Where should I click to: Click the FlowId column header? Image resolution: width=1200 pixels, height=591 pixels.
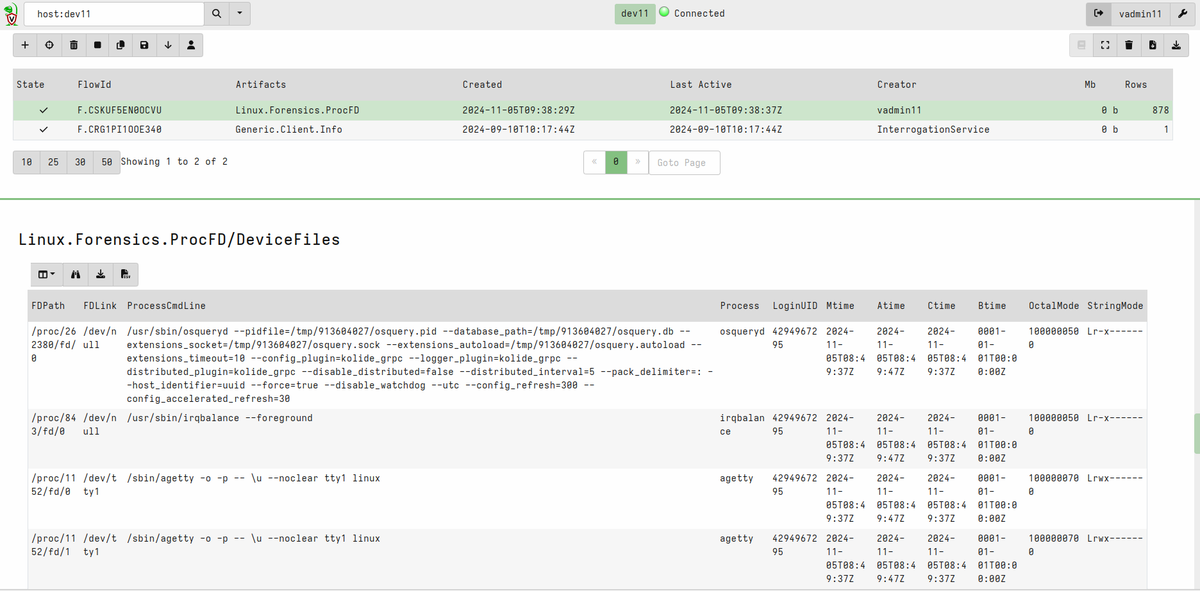94,85
